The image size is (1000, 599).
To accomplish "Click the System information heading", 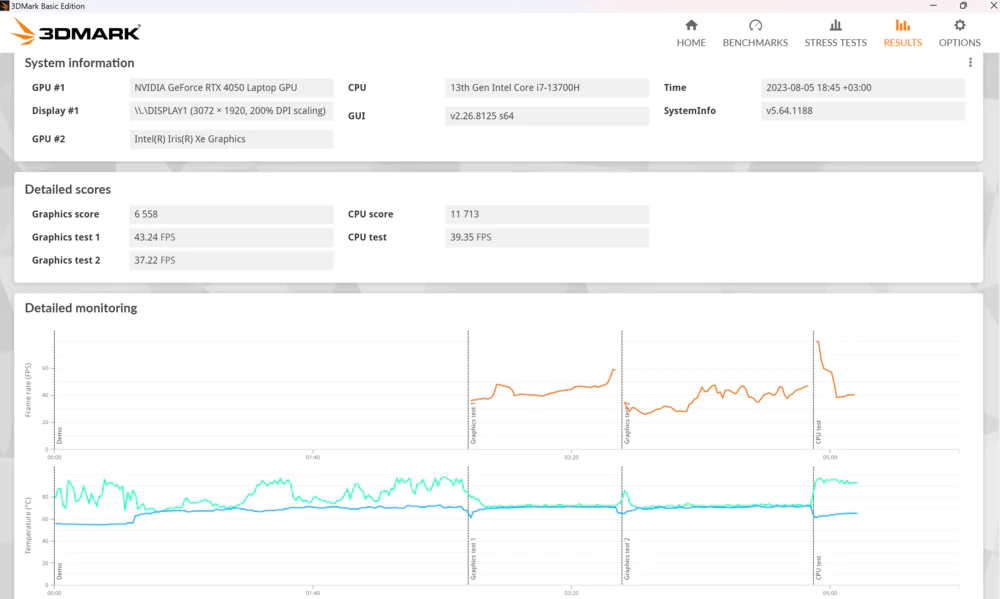I will coord(79,63).
